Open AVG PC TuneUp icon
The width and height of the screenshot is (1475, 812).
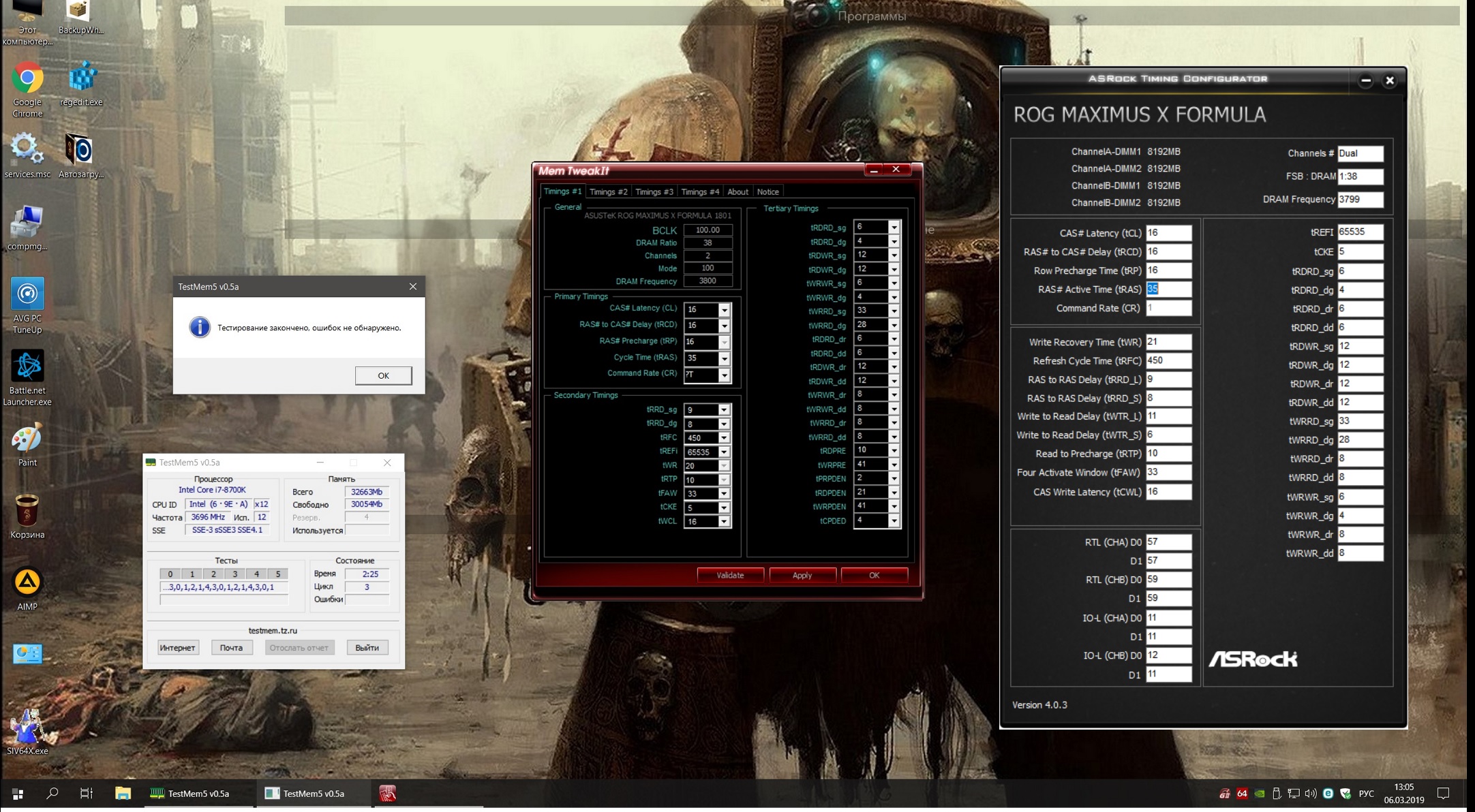pyautogui.click(x=27, y=294)
